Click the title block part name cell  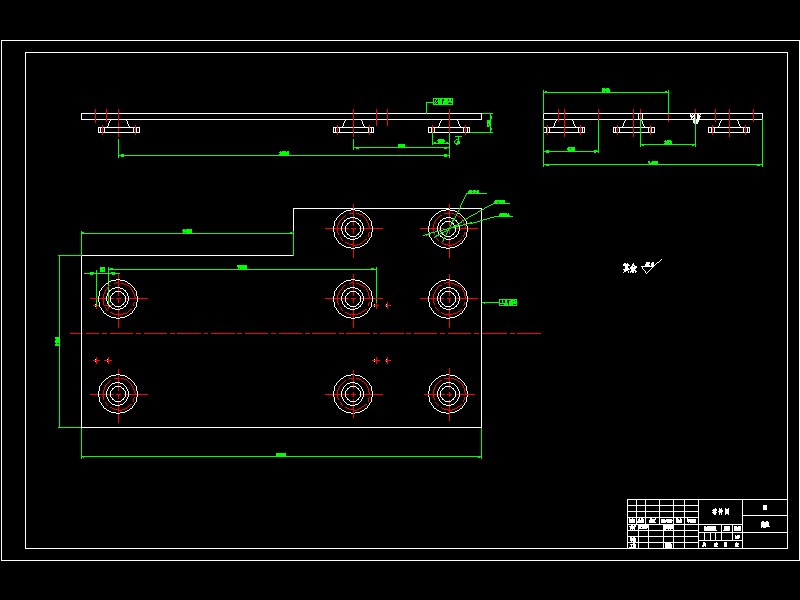coord(720,511)
